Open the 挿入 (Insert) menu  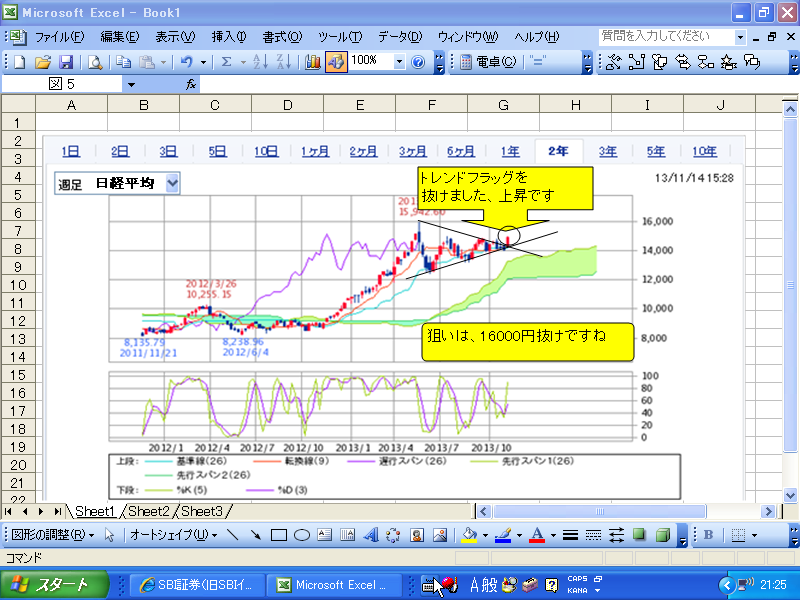pyautogui.click(x=228, y=37)
